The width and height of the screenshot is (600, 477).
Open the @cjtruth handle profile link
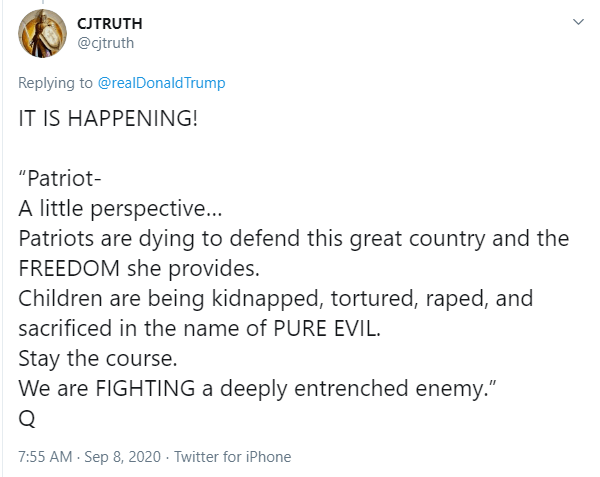point(105,42)
